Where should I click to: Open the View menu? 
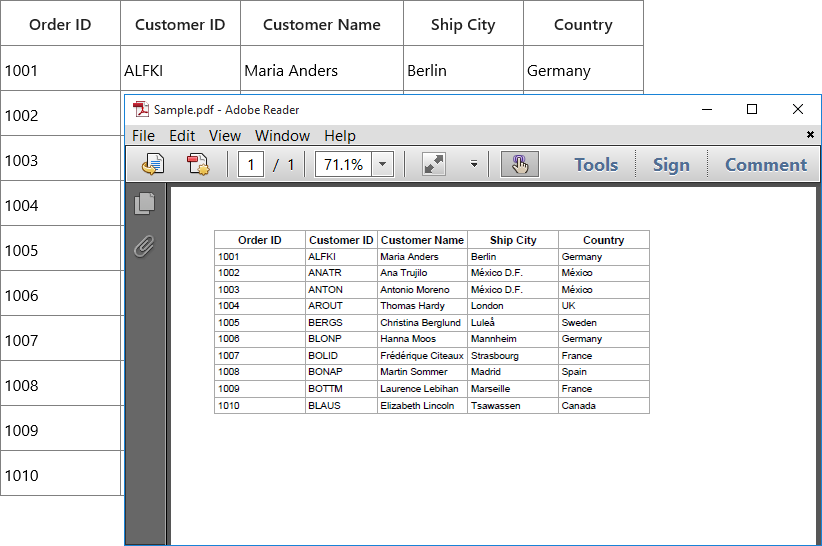[225, 136]
